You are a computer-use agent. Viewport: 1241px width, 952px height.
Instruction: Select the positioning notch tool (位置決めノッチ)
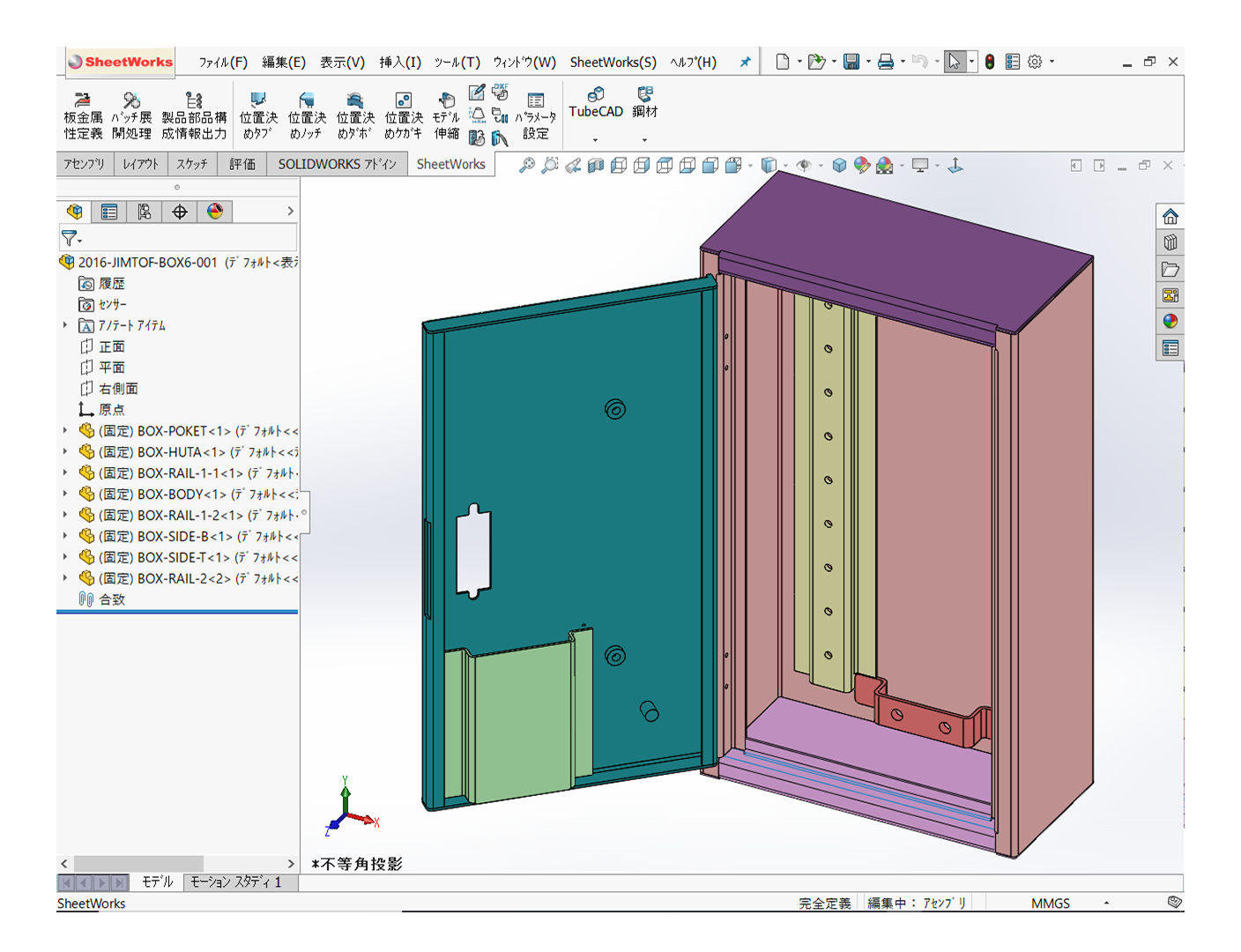pyautogui.click(x=307, y=115)
